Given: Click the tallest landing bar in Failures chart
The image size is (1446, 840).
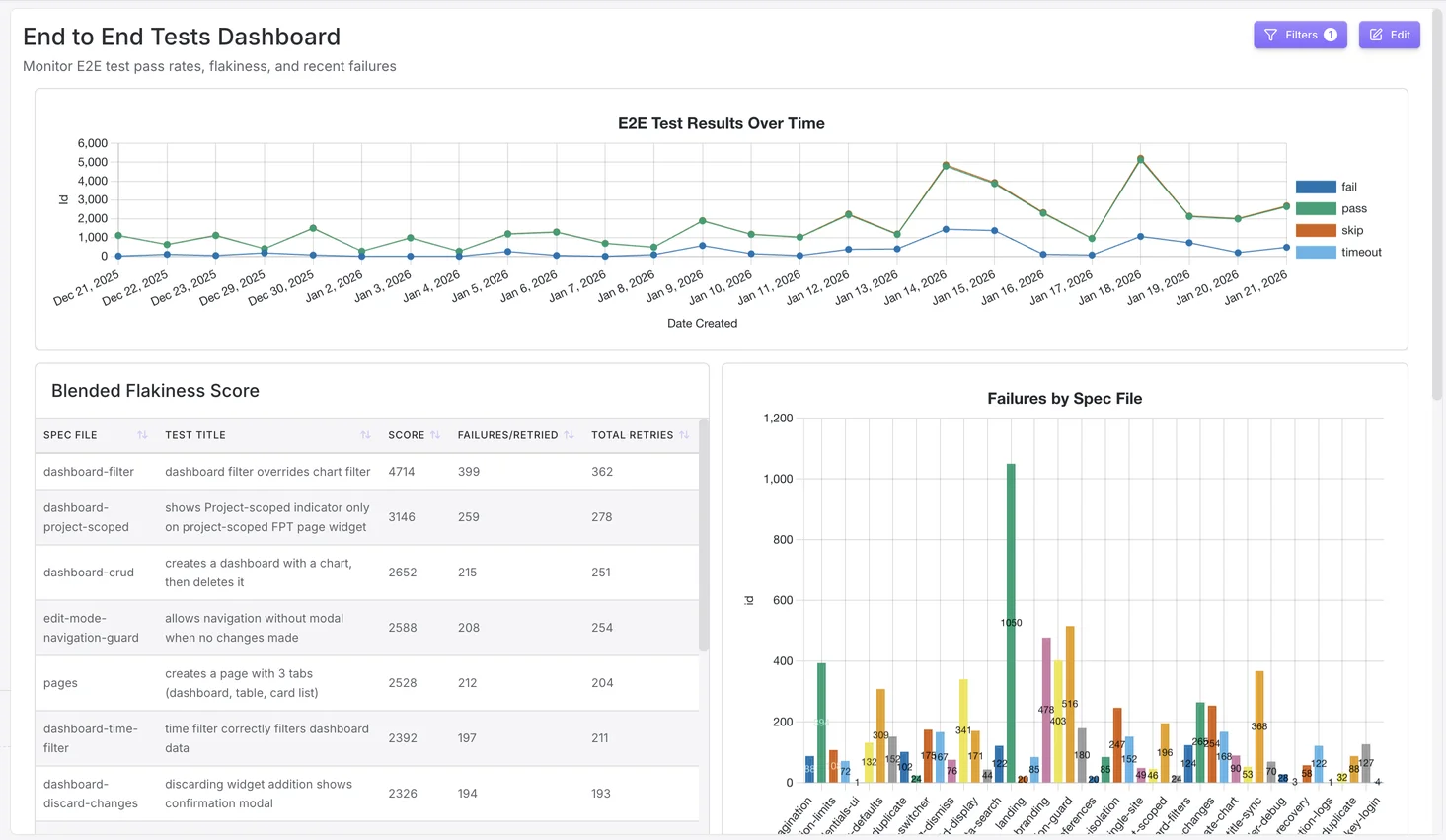Looking at the screenshot, I should coord(1009,622).
